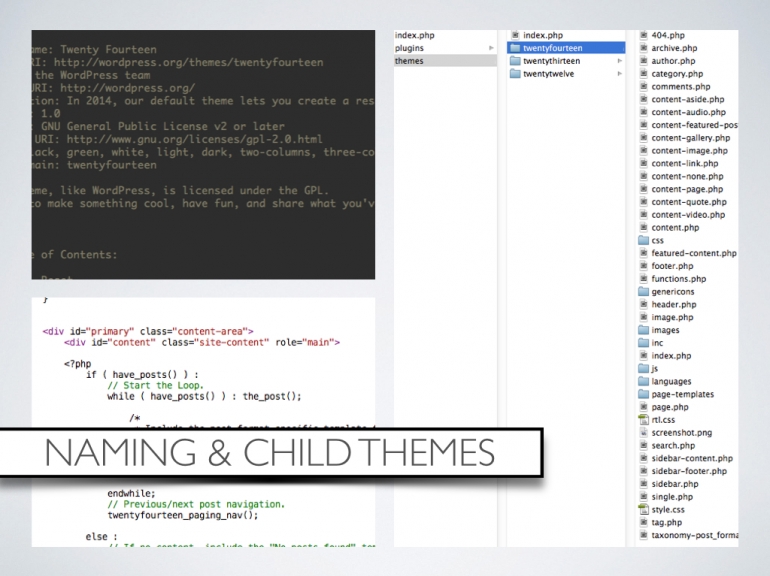Image resolution: width=770 pixels, height=576 pixels.
Task: Select content-video.php in the file list
Action: click(x=688, y=215)
